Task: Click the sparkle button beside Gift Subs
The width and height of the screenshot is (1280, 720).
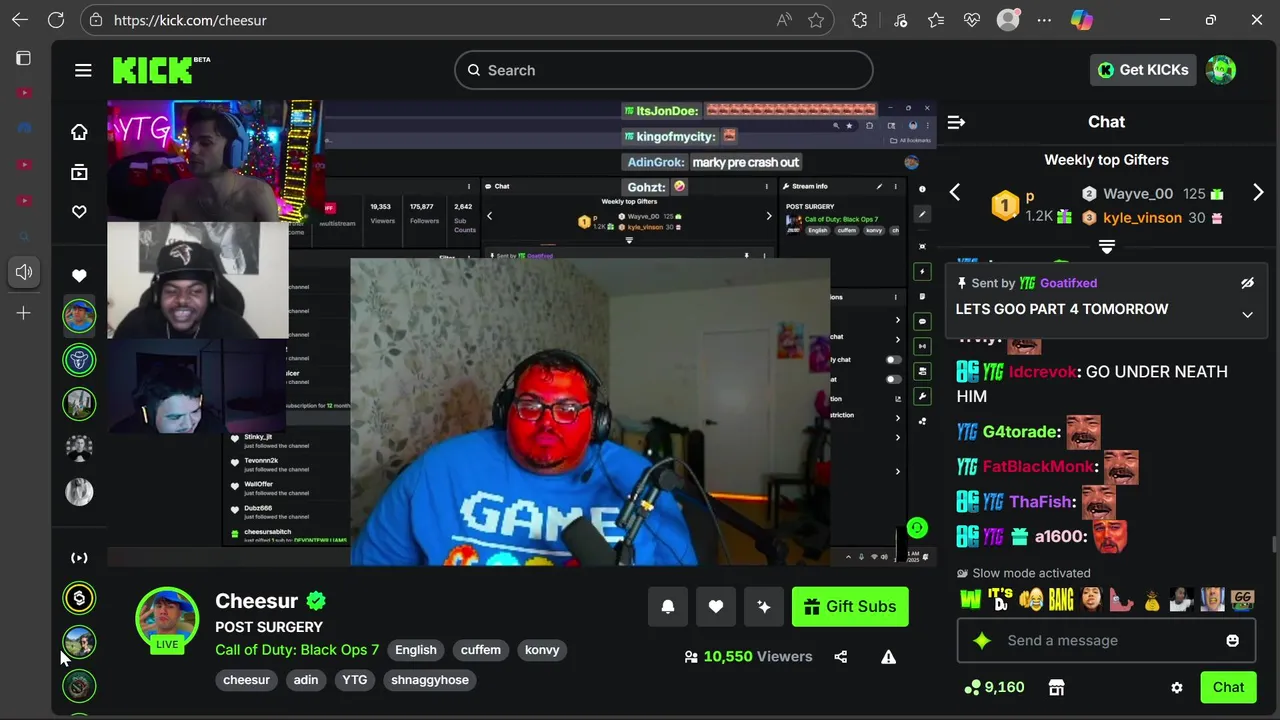Action: click(764, 606)
